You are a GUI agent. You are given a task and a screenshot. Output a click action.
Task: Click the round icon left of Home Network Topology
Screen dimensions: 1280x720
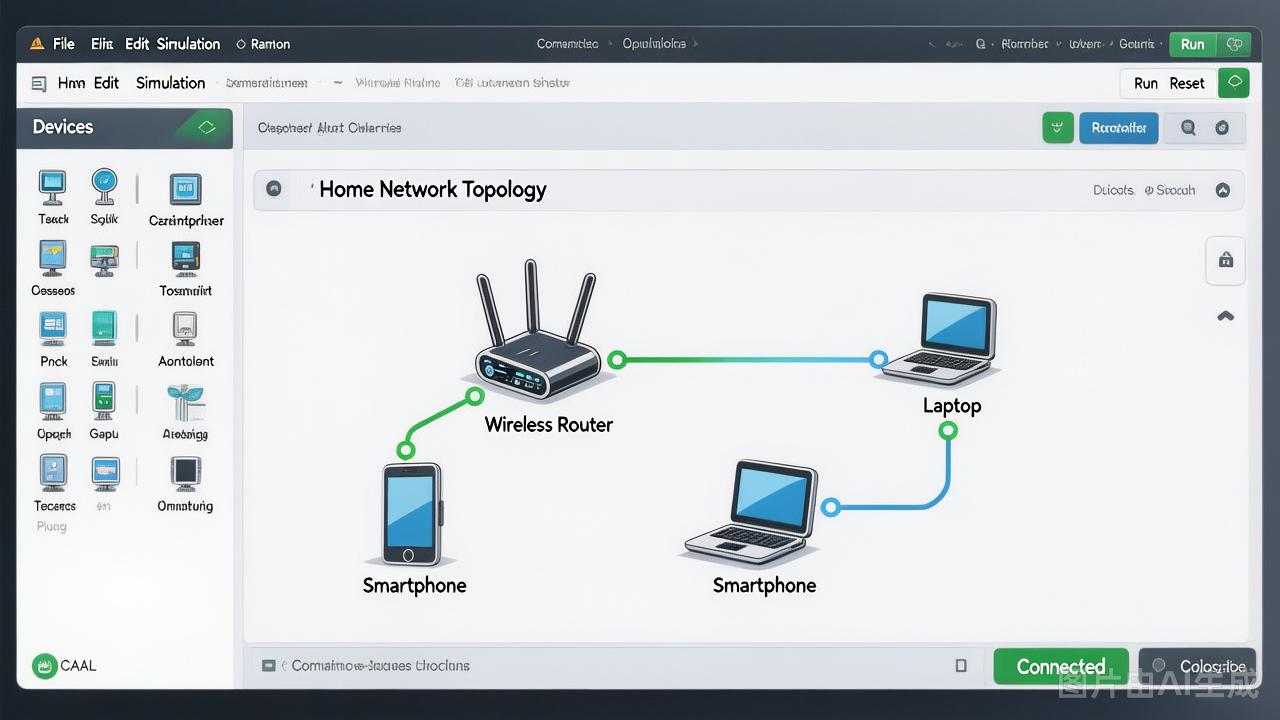(274, 189)
